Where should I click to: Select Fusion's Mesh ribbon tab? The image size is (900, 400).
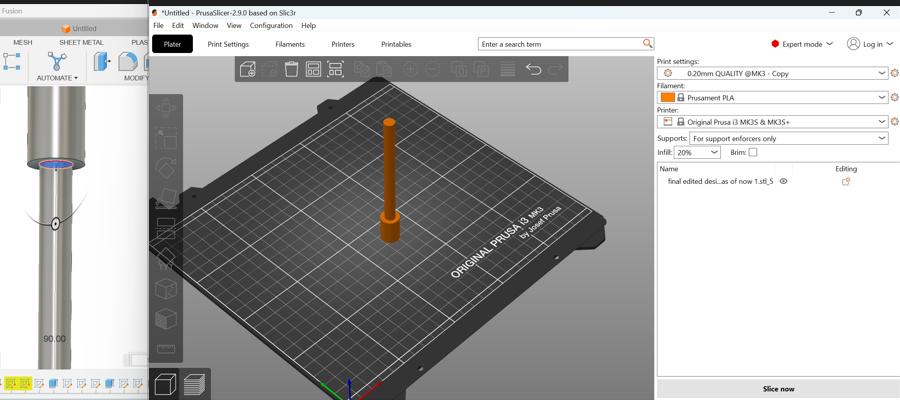tap(23, 42)
